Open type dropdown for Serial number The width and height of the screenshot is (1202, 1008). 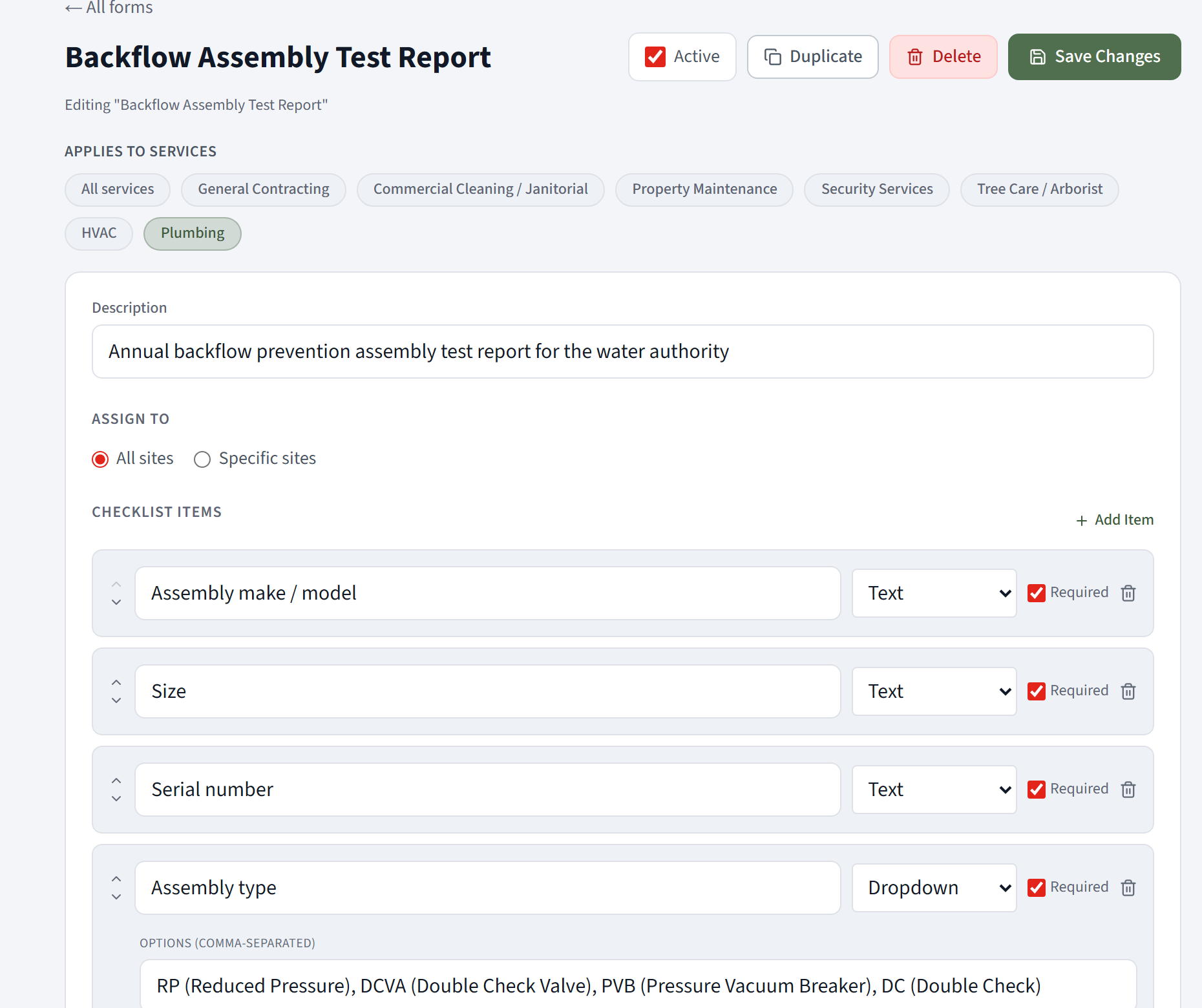pos(934,790)
